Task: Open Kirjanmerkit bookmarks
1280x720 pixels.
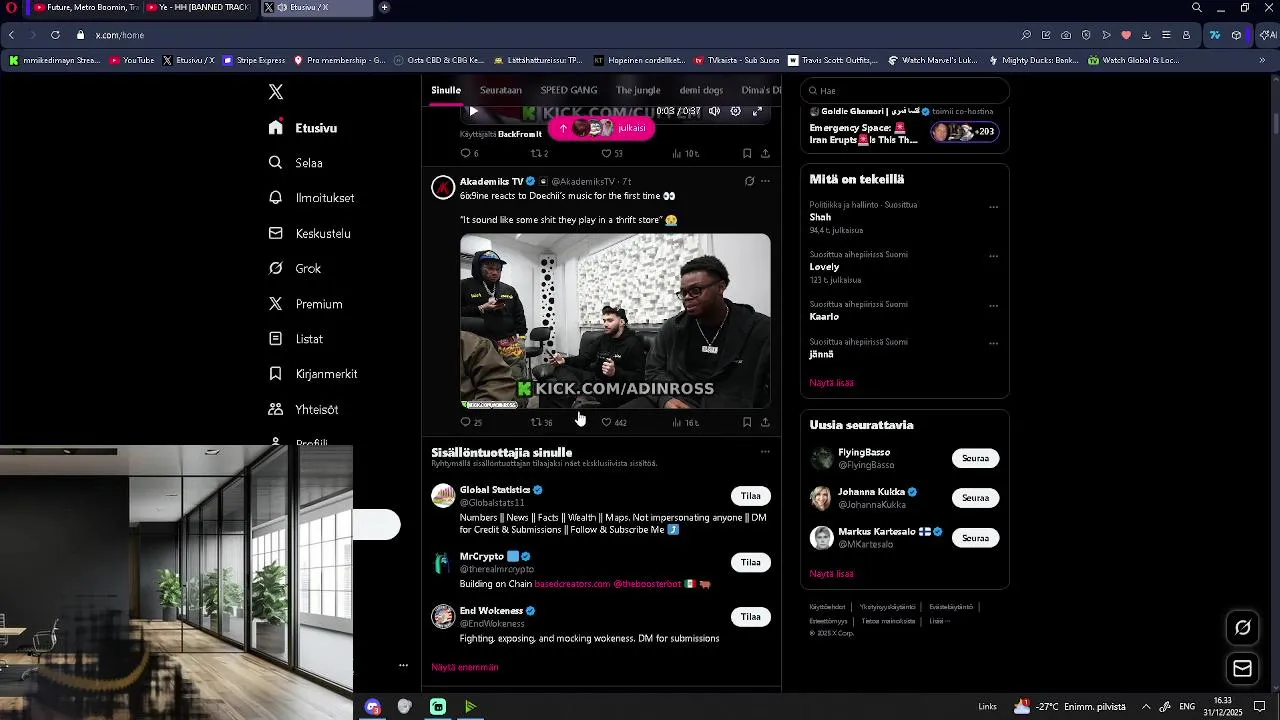Action: (312, 374)
